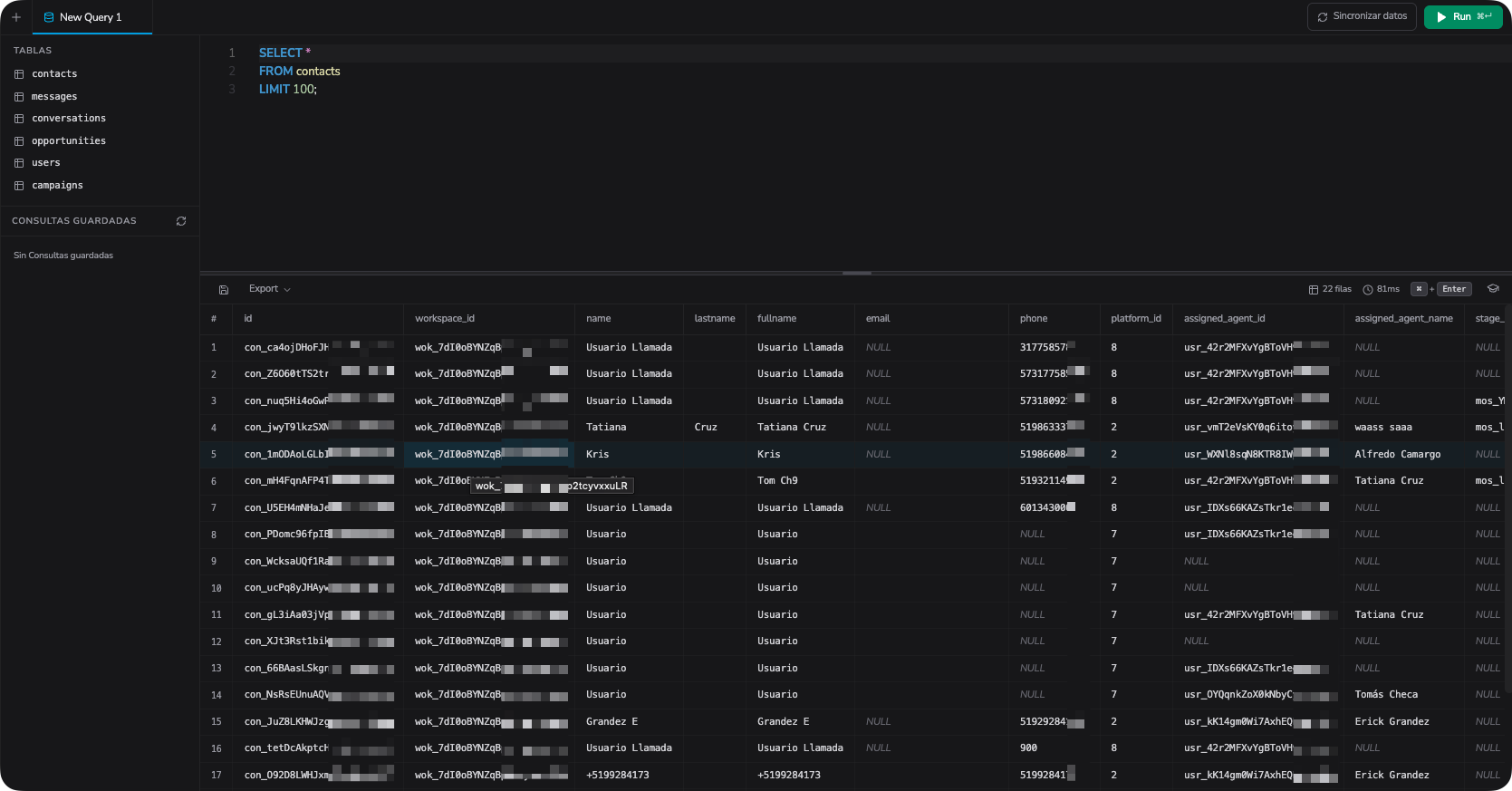Viewport: 1512px width, 791px height.
Task: Select the users table in the sidebar
Action: [x=46, y=163]
